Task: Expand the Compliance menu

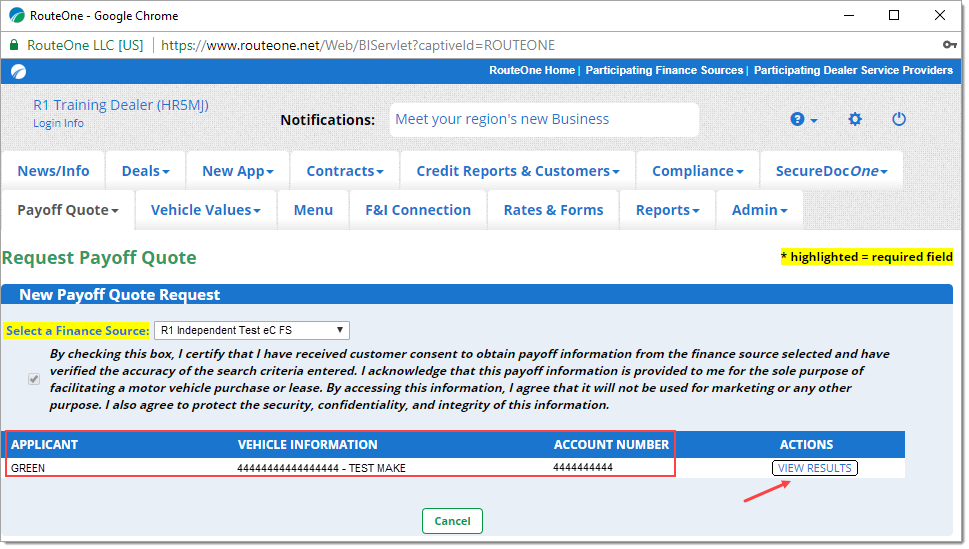Action: tap(698, 171)
